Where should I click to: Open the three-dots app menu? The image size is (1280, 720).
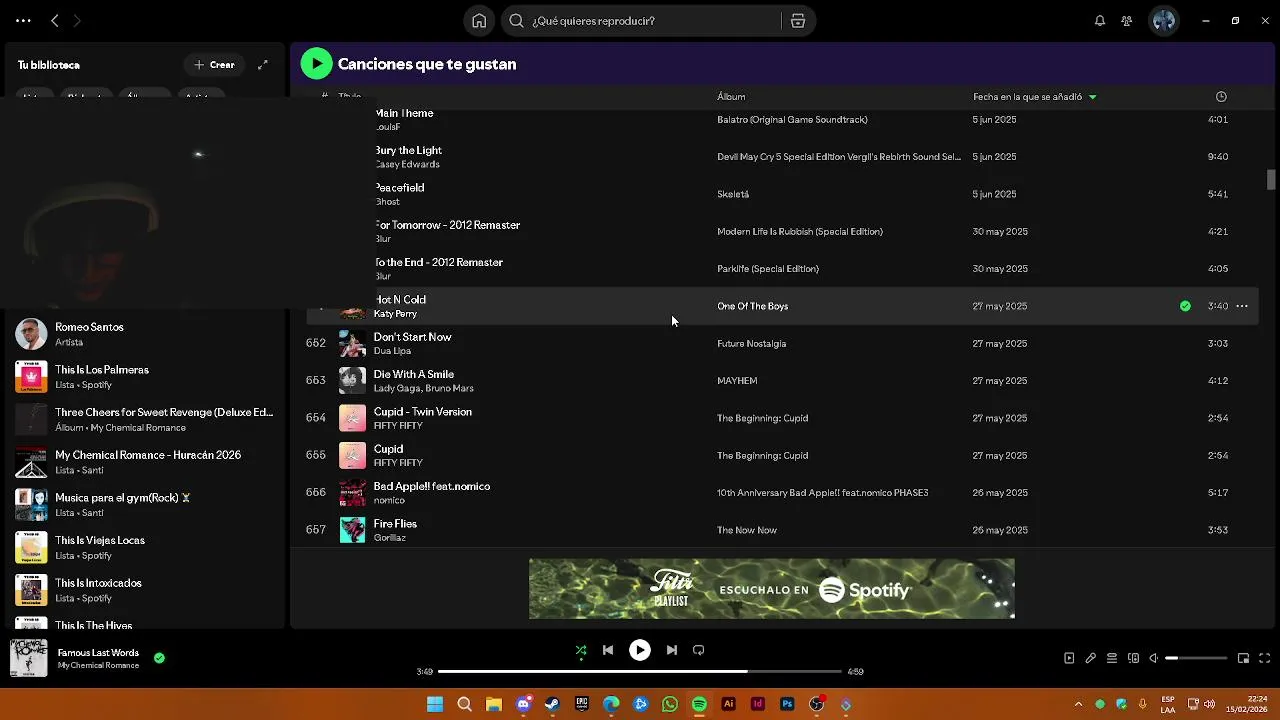pos(23,21)
